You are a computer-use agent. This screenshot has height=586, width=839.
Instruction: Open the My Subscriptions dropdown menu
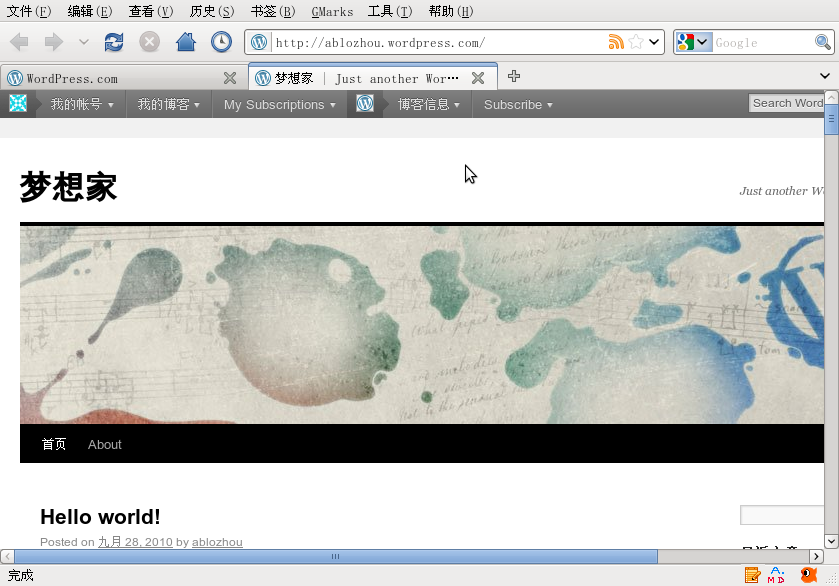(x=279, y=104)
